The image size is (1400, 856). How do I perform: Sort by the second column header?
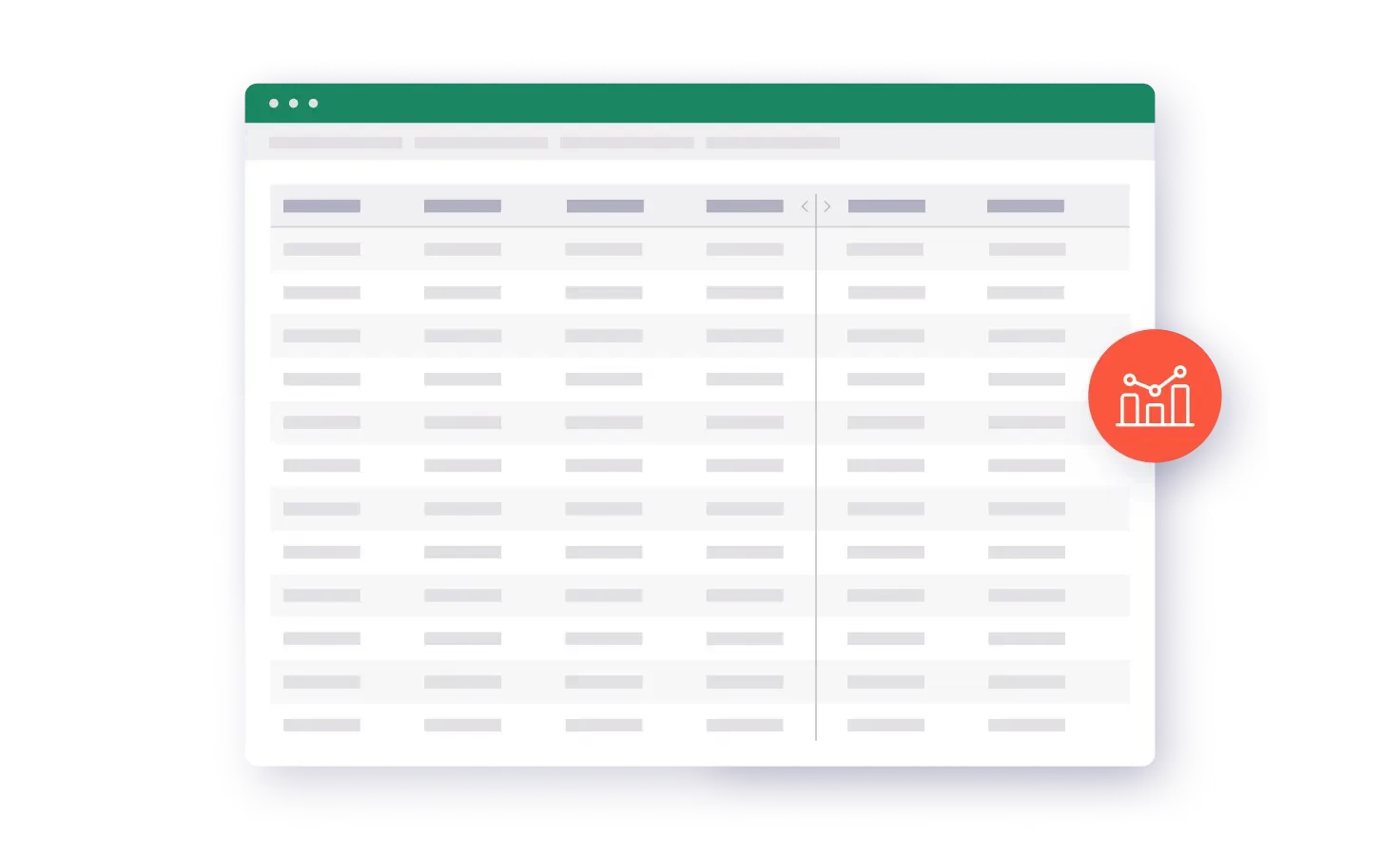coord(462,206)
